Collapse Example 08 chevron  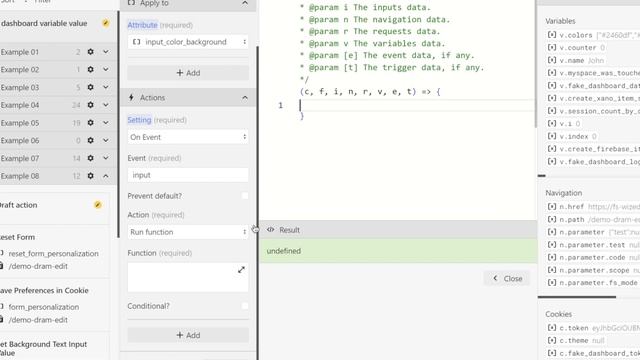106,176
